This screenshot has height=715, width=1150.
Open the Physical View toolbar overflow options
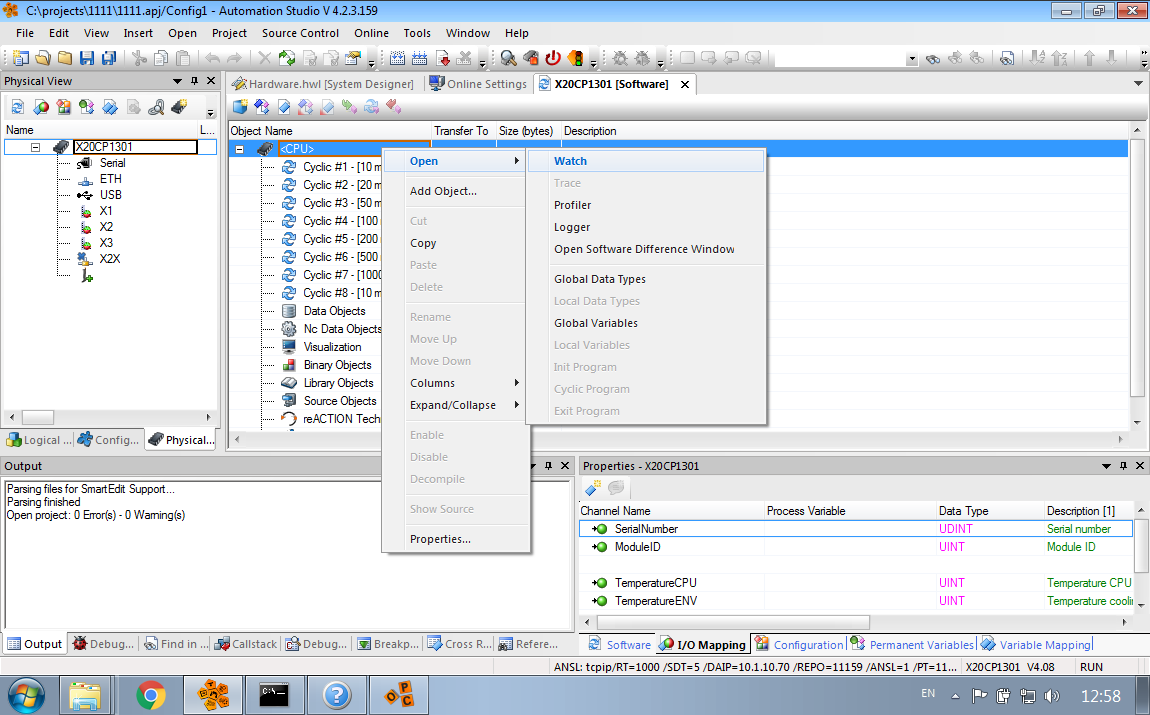[210, 112]
